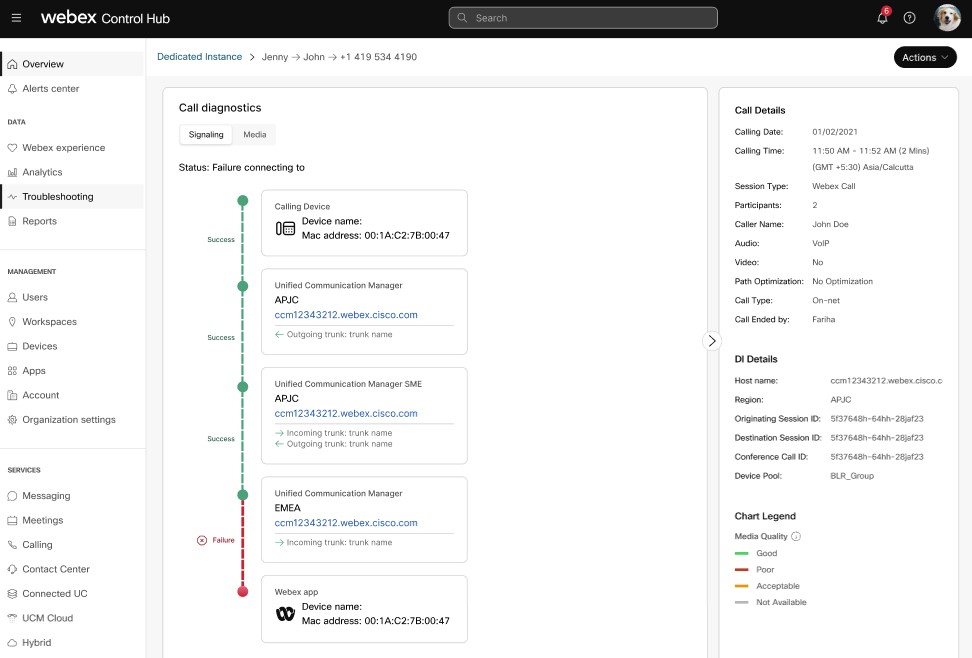This screenshot has width=972, height=658.
Task: Click the red Failure status icon
Action: [x=202, y=540]
